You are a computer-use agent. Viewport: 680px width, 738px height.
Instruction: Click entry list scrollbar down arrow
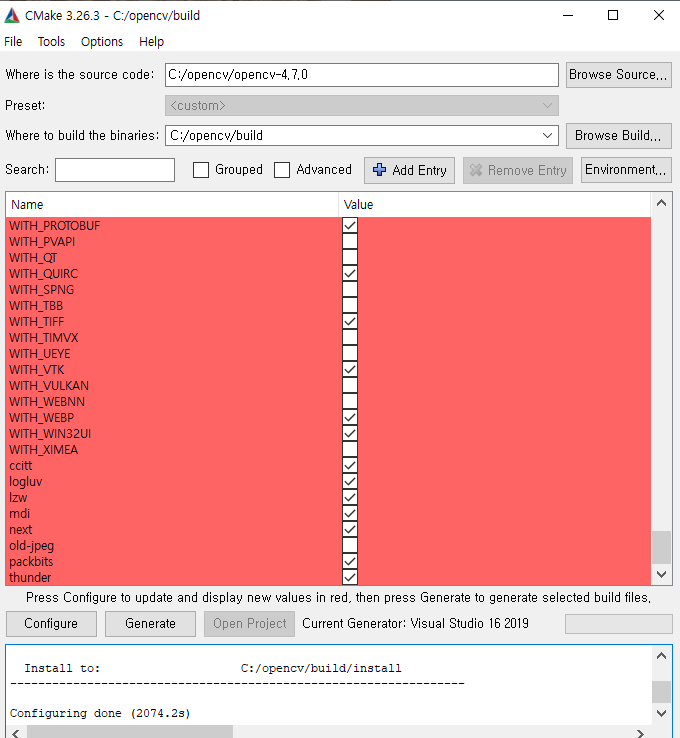661,574
